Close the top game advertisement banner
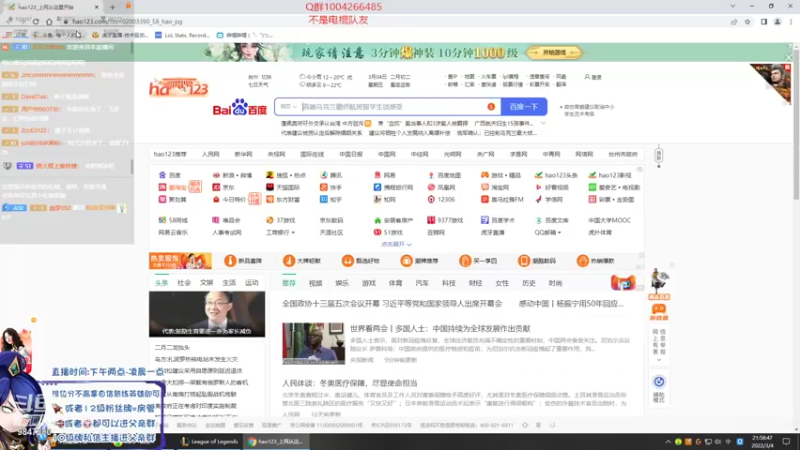This screenshot has height=450, width=800. point(788,58)
